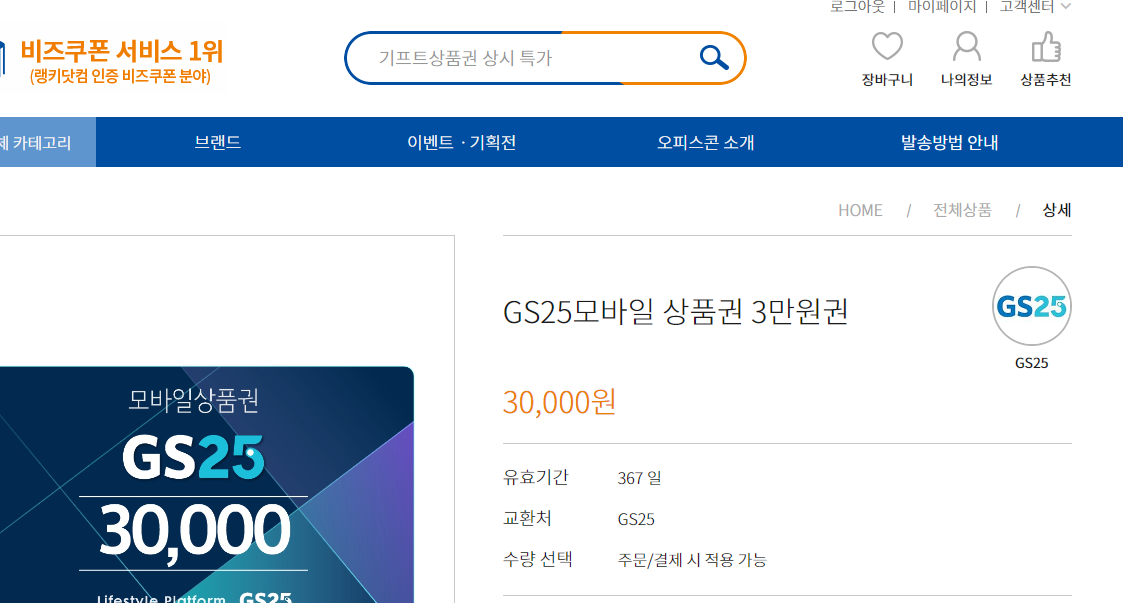Click the 30,000원 price text
1123x603 pixels.
(559, 402)
